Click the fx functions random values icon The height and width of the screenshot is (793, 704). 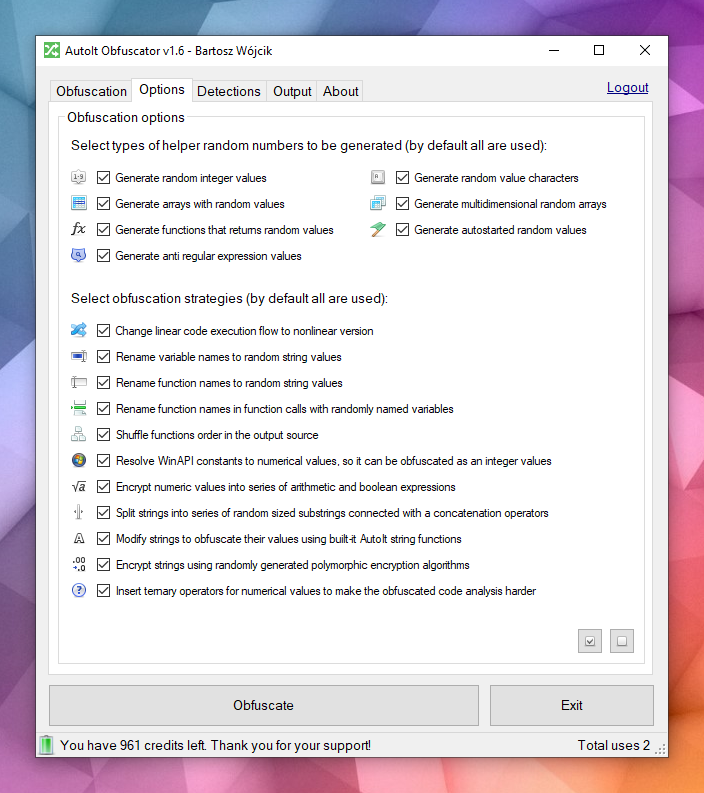coord(78,229)
